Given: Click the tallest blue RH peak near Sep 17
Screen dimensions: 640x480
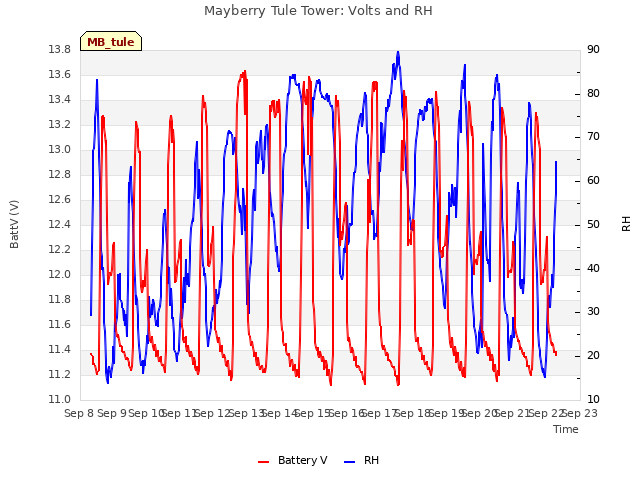Looking at the screenshot, I should [x=398, y=52].
